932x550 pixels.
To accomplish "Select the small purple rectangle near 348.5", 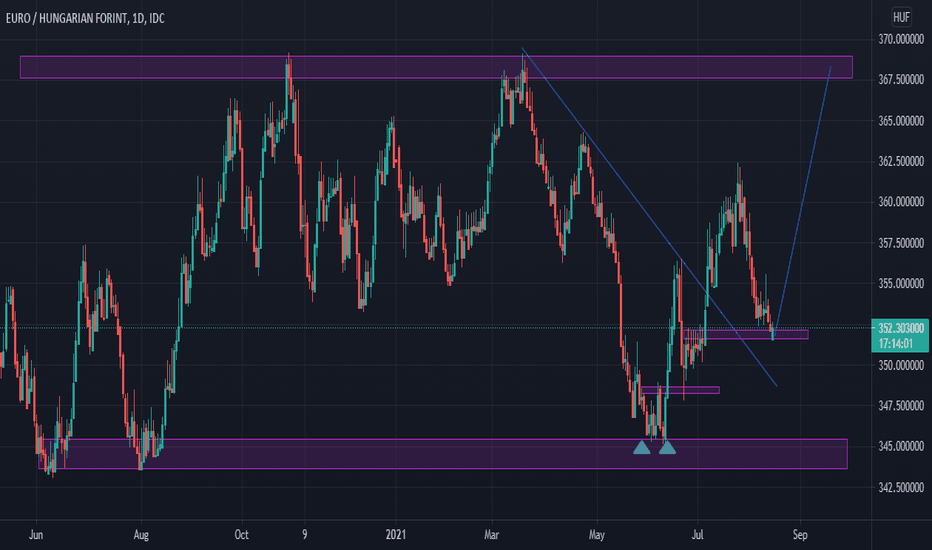I will point(681,390).
